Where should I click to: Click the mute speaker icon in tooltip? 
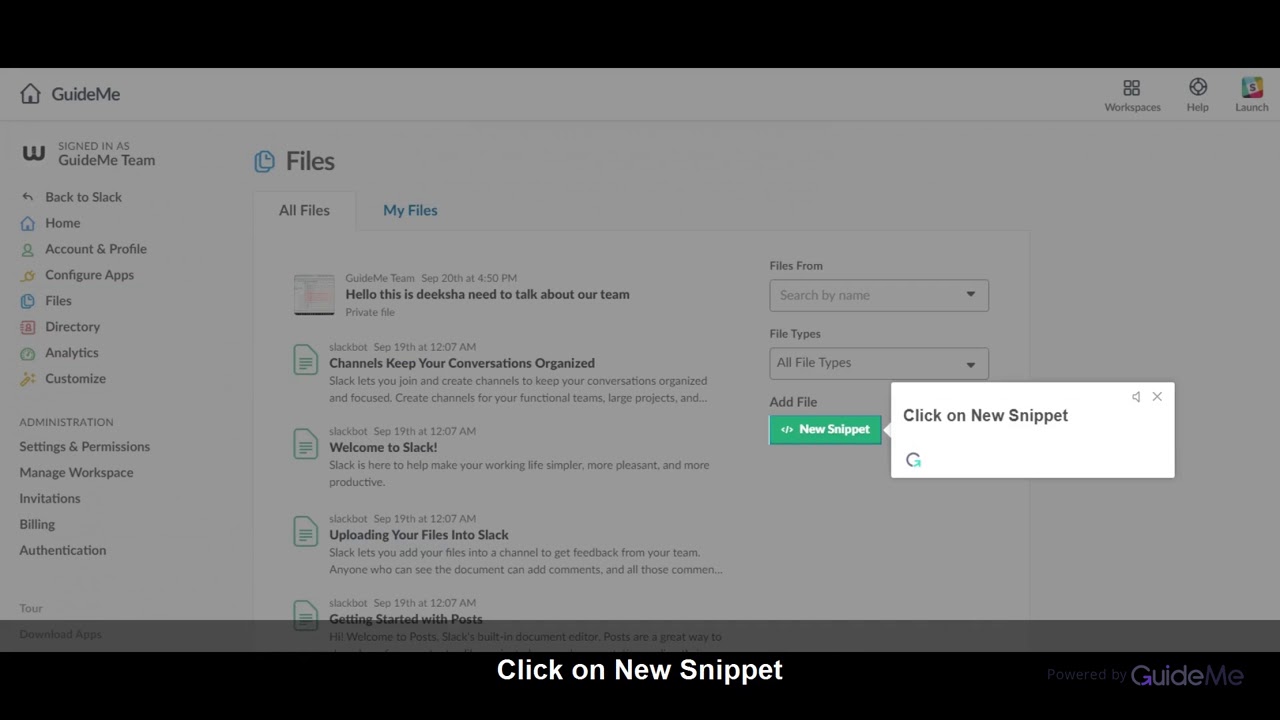pos(1136,397)
